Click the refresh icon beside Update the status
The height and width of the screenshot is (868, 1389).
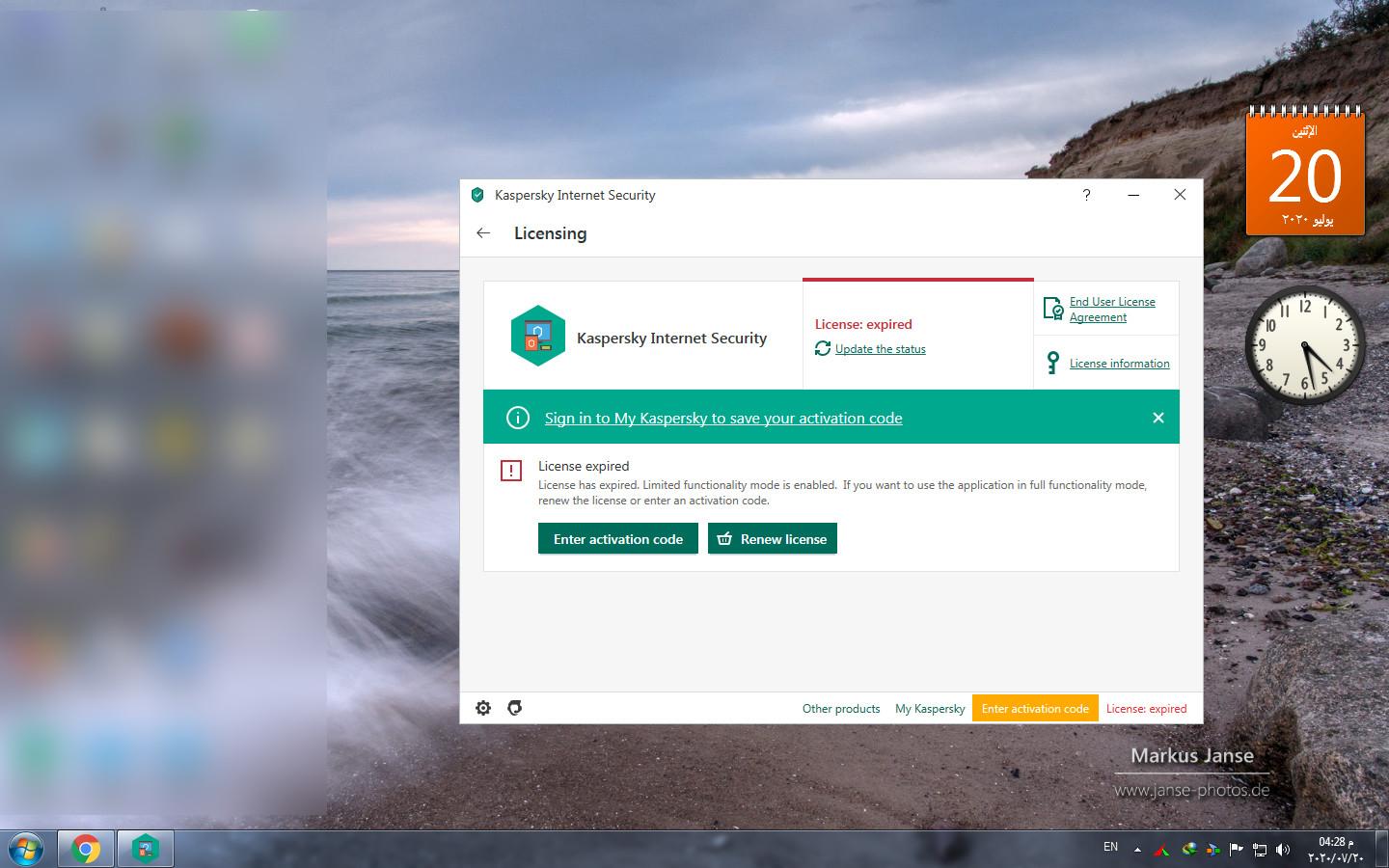(x=823, y=349)
